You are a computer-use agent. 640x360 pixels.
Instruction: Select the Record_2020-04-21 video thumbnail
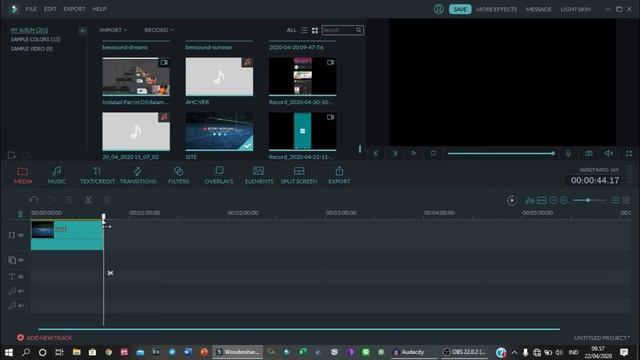(302, 131)
